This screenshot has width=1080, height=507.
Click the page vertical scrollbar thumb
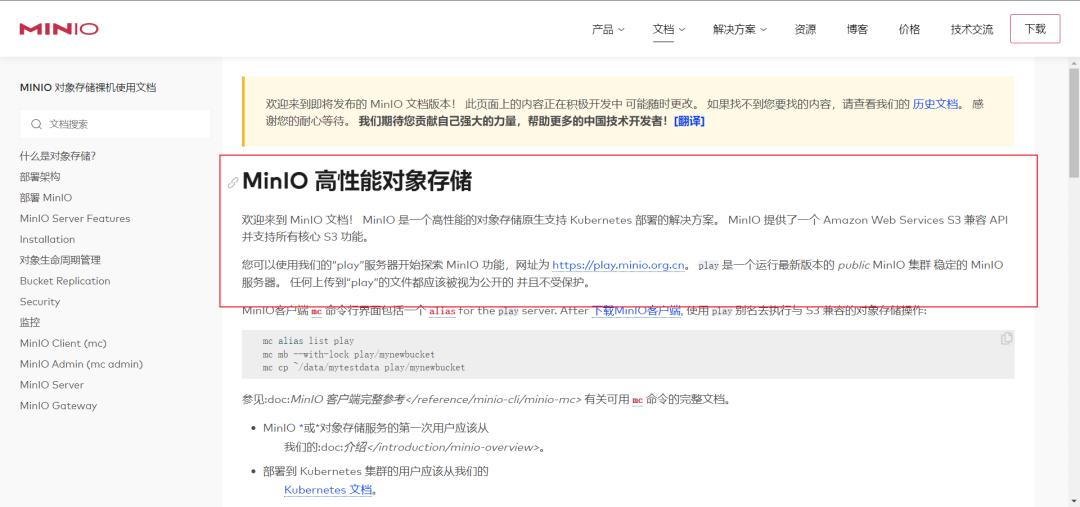1074,123
